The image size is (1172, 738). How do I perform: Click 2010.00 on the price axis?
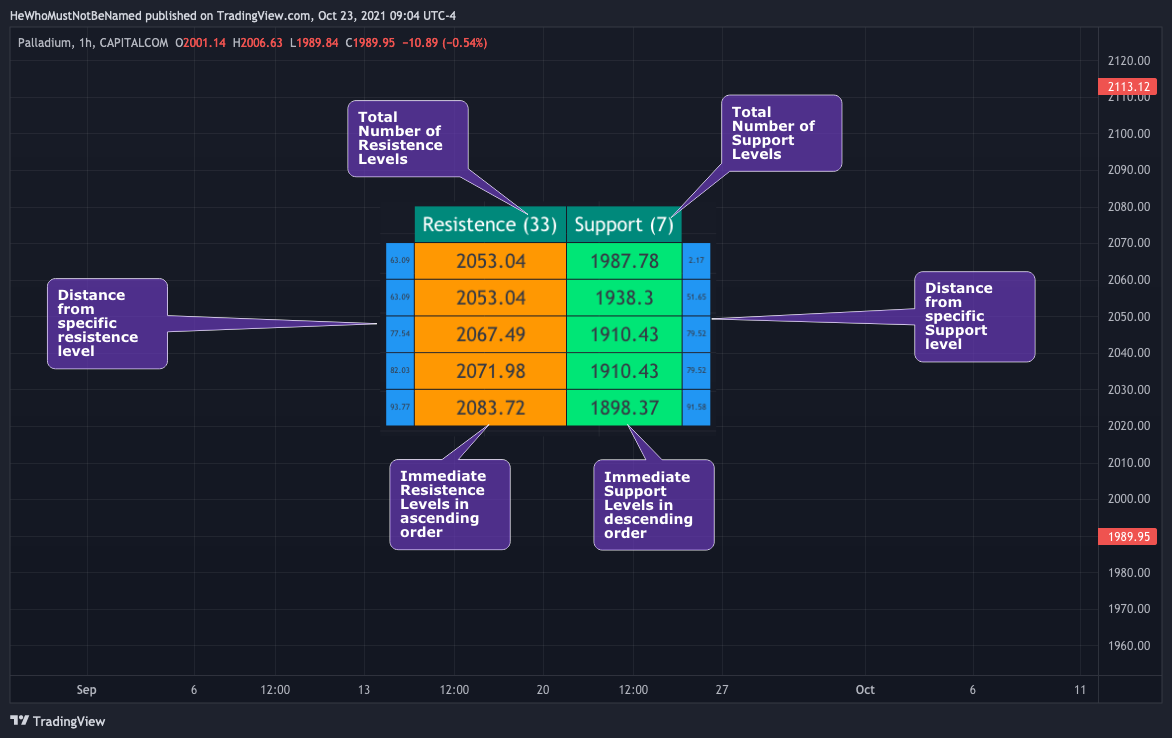pos(1129,463)
